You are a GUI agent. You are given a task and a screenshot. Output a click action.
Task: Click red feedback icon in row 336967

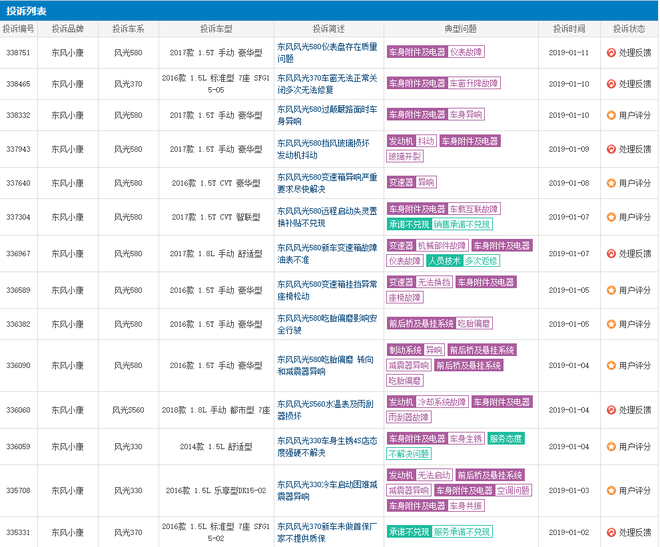point(611,253)
